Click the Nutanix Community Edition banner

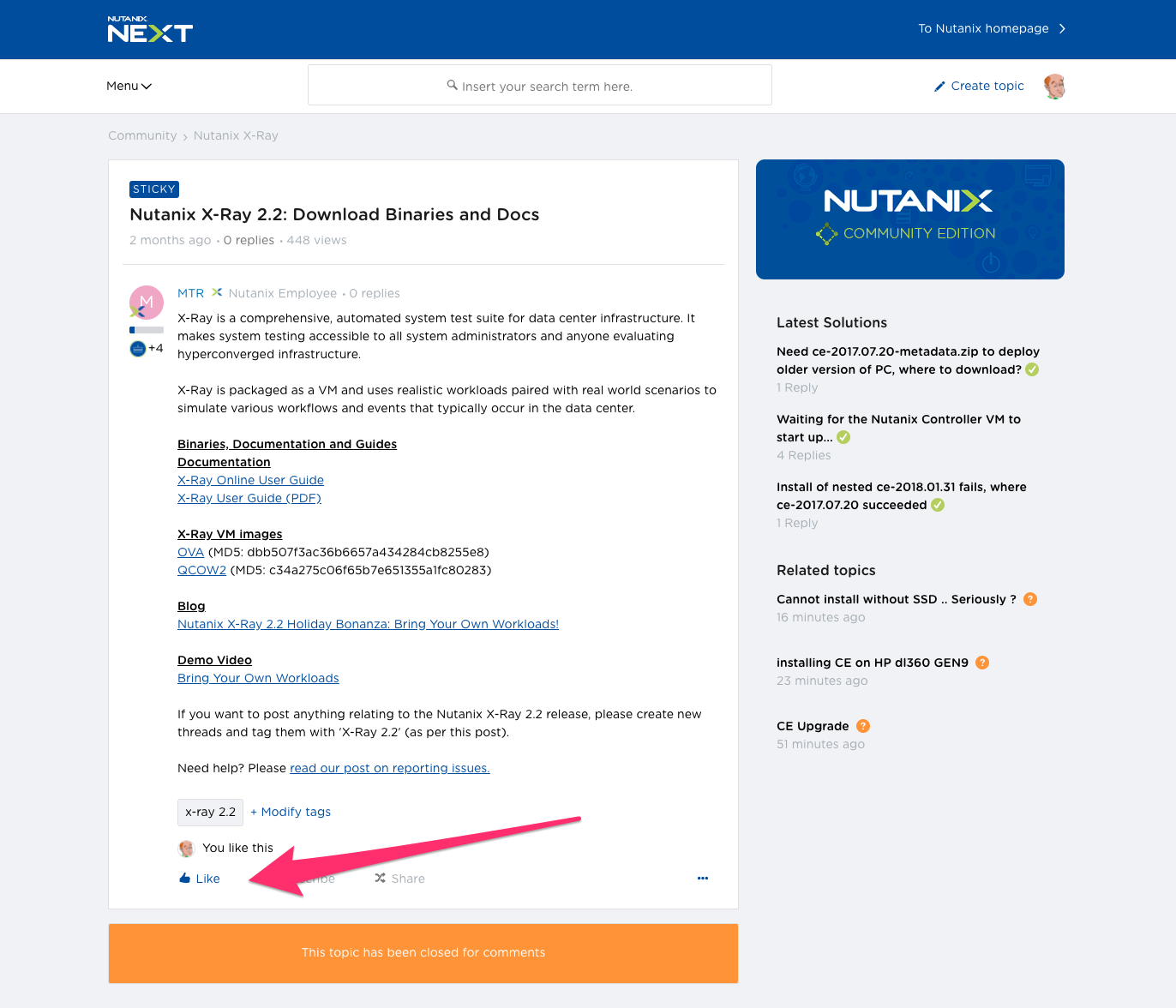pyautogui.click(x=910, y=219)
